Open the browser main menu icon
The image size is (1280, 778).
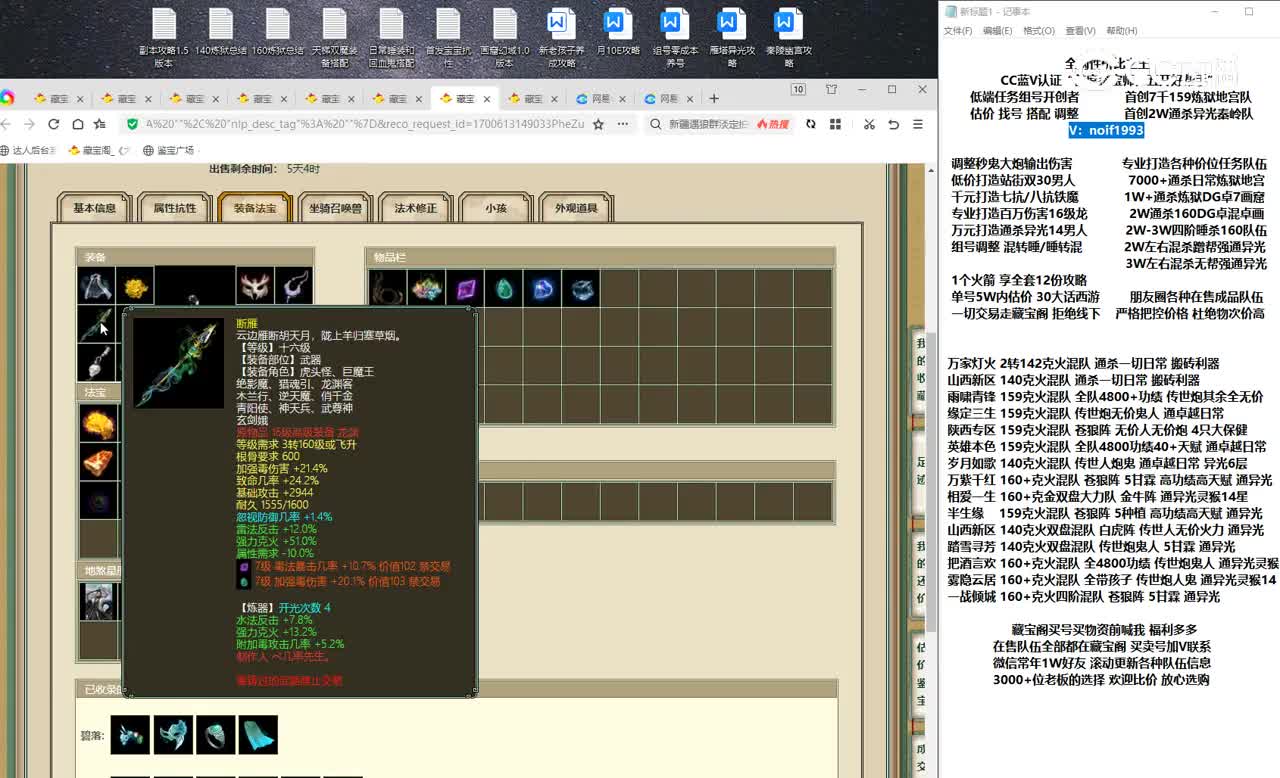point(917,124)
